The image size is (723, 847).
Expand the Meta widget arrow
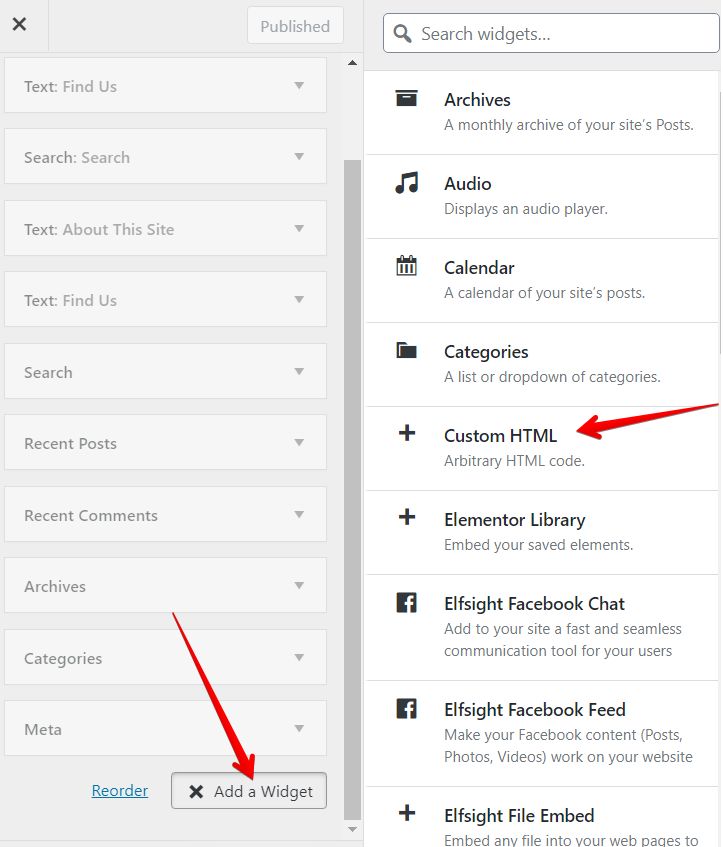pos(298,729)
